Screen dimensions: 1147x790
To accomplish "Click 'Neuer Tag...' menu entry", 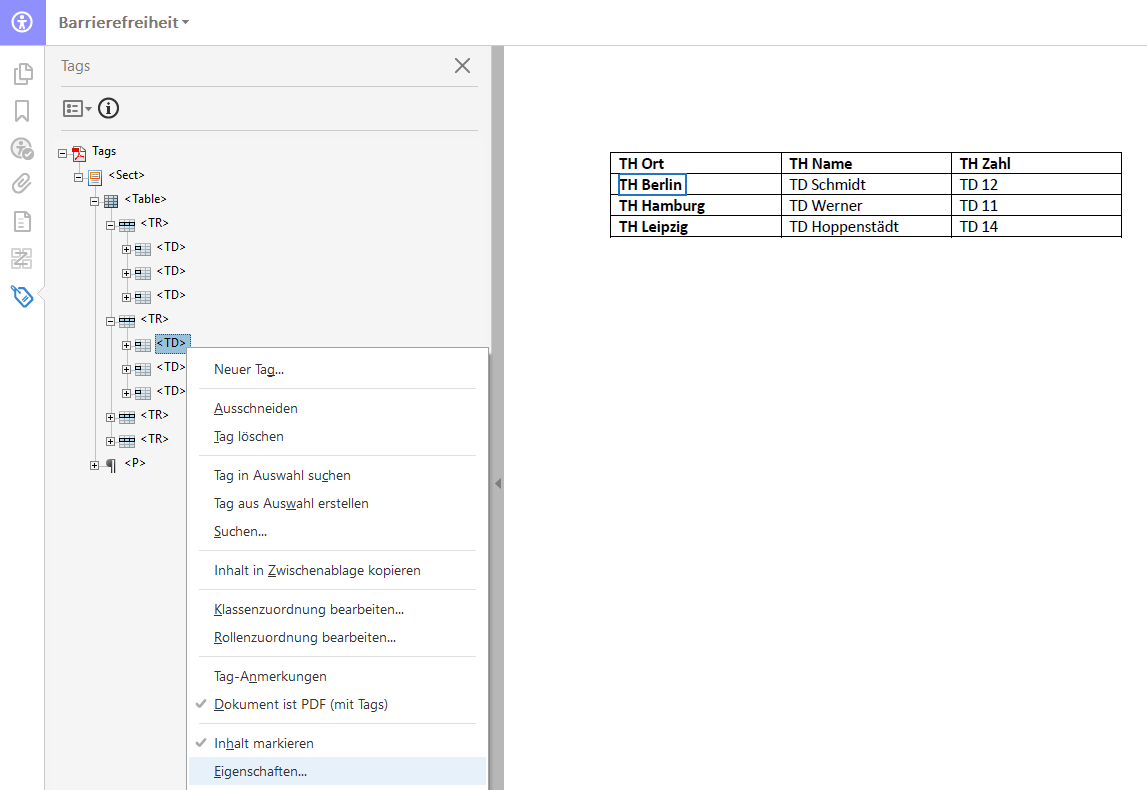I will point(249,369).
